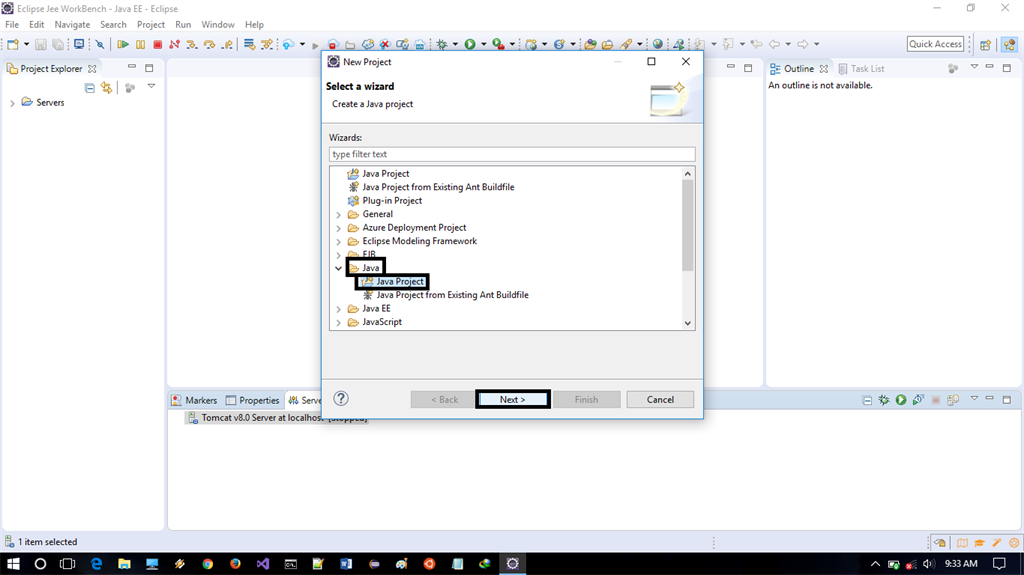Expand the Java EE folder
The height and width of the screenshot is (575, 1024).
[x=338, y=309]
